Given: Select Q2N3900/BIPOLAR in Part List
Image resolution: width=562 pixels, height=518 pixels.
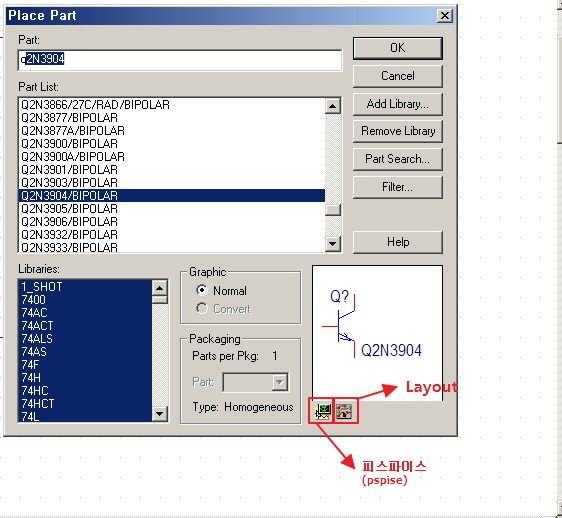Looking at the screenshot, I should [171, 144].
